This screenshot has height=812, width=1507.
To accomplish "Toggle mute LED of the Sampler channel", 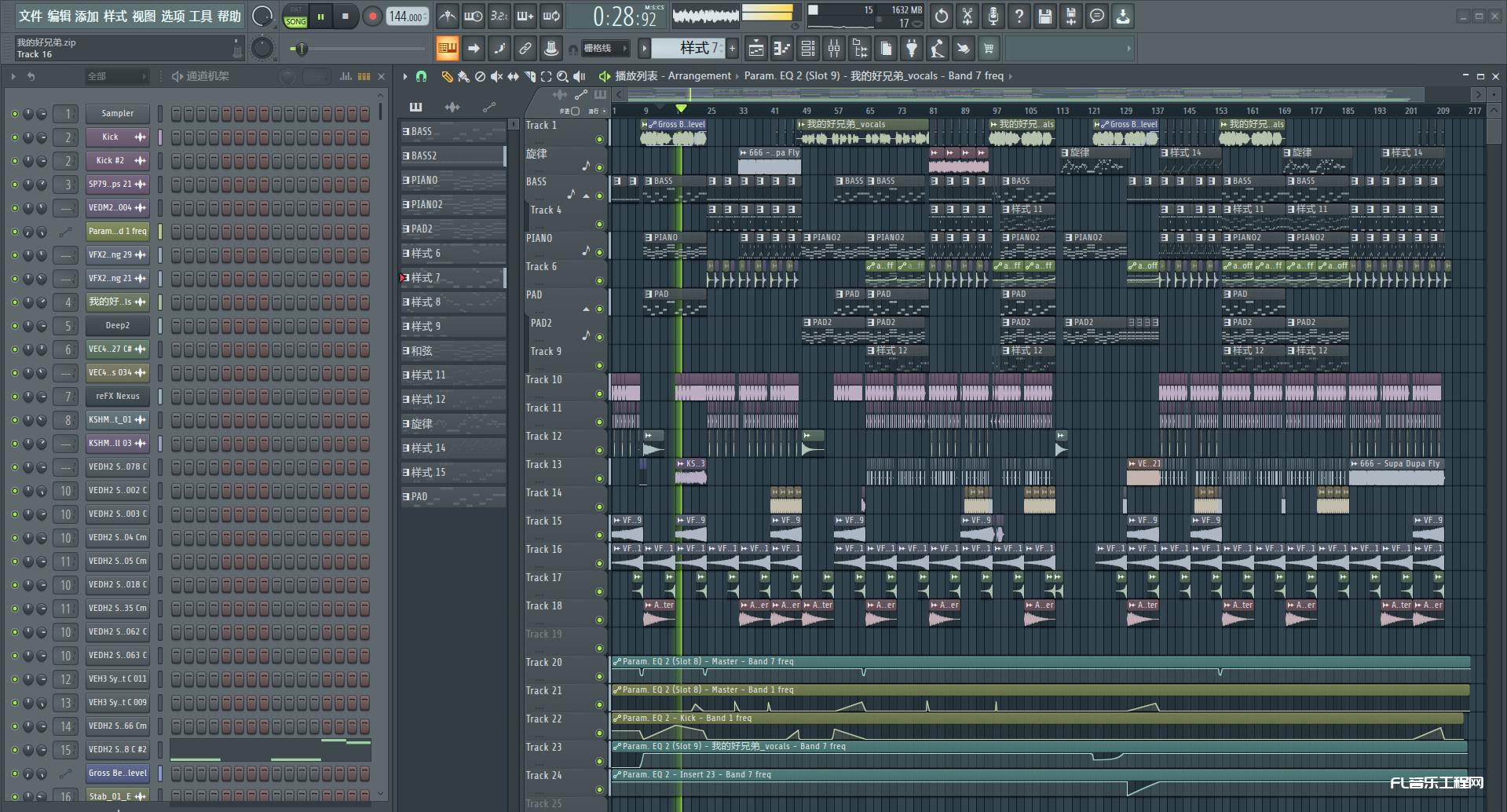I will [x=14, y=114].
